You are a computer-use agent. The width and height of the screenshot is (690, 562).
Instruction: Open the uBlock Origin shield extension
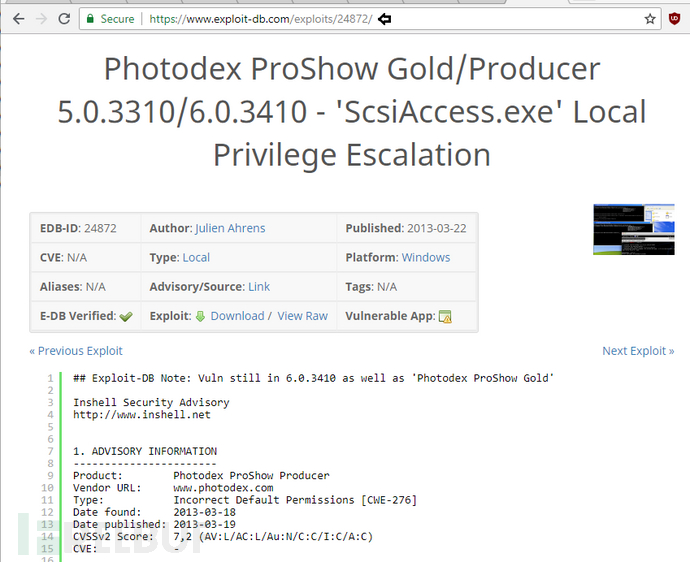pos(674,19)
